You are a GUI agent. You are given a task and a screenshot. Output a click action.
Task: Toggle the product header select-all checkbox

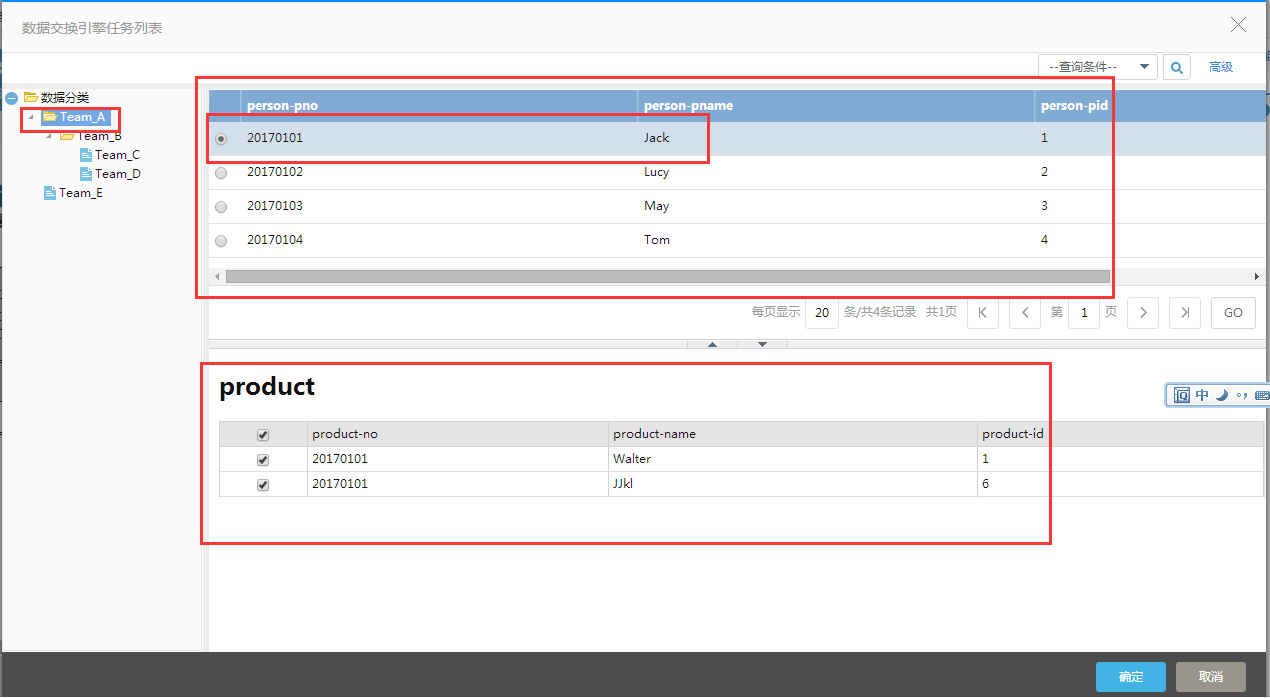(x=263, y=435)
